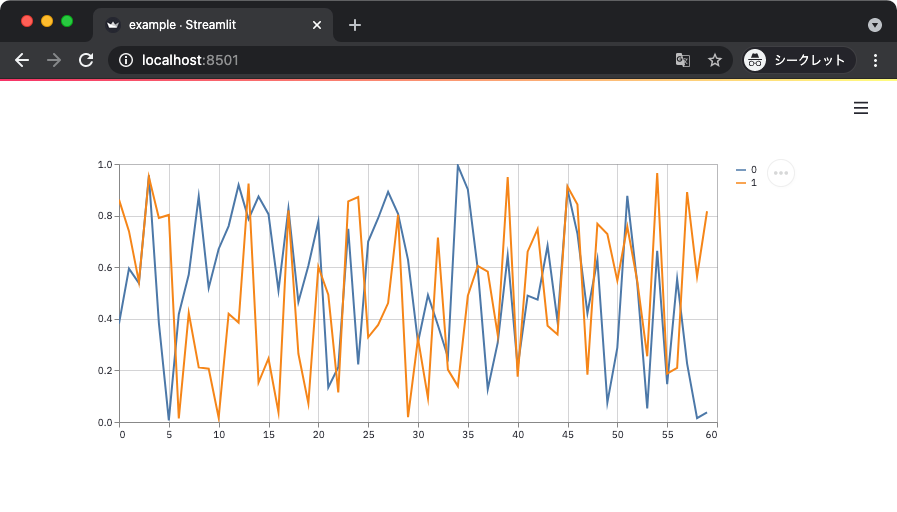The image size is (897, 512).
Task: Open the Streamlit hamburger menu
Action: click(860, 108)
